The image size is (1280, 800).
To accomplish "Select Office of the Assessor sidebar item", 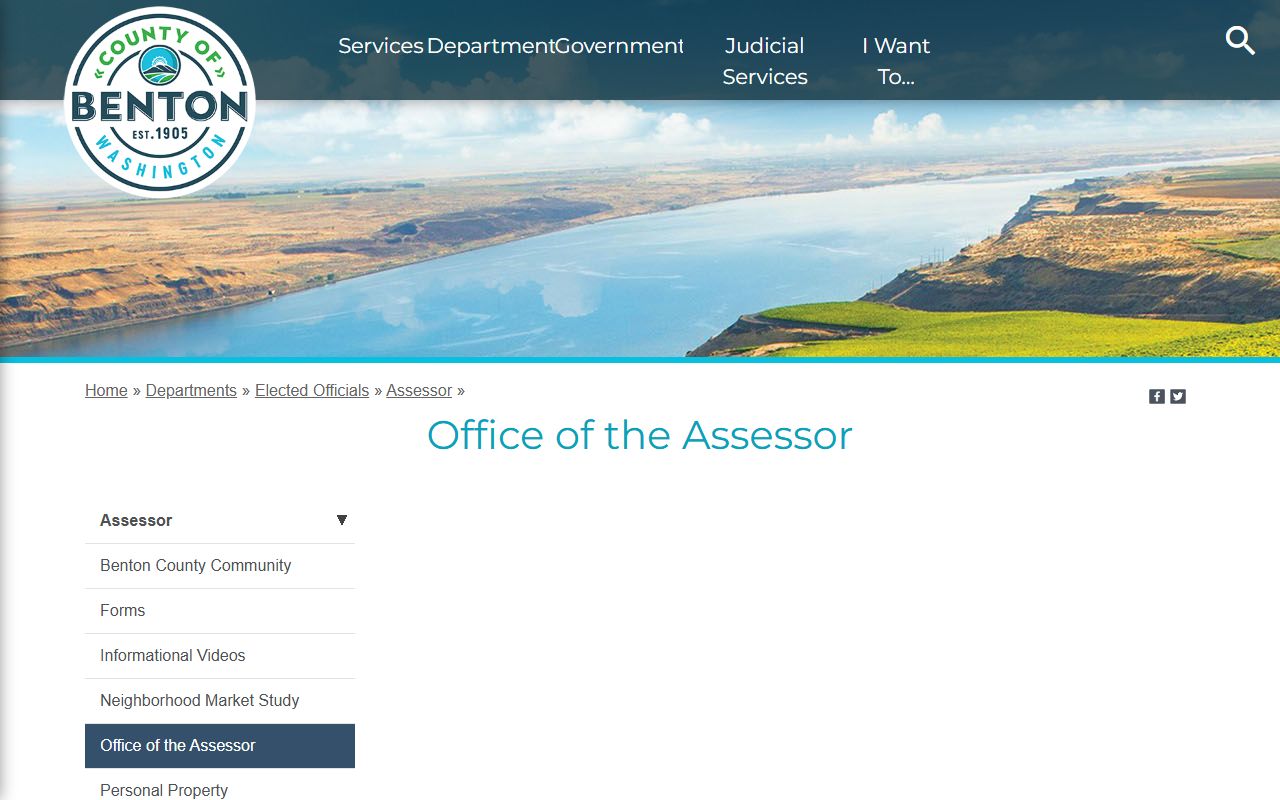I will 220,746.
